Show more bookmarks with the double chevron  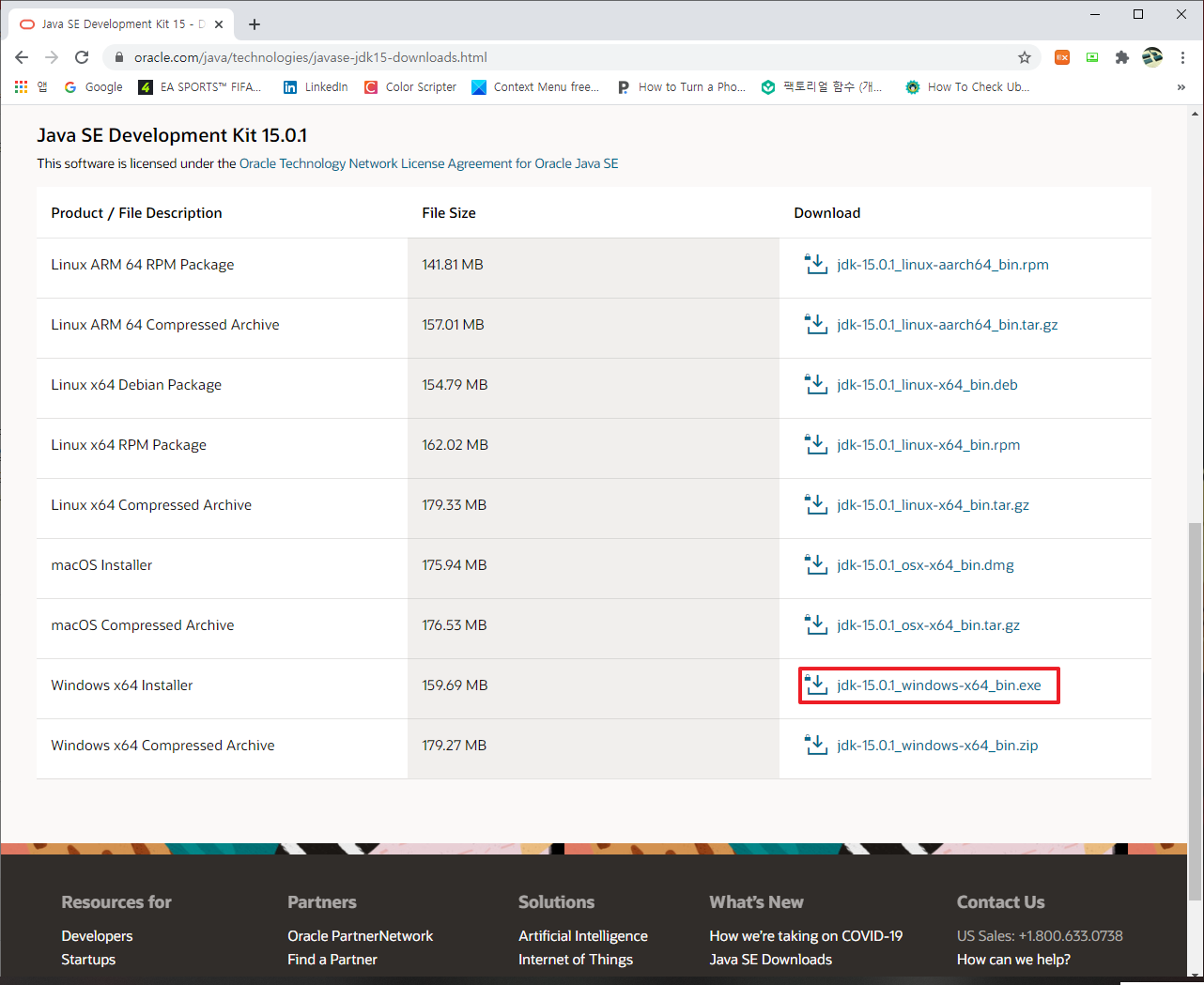point(1181,86)
